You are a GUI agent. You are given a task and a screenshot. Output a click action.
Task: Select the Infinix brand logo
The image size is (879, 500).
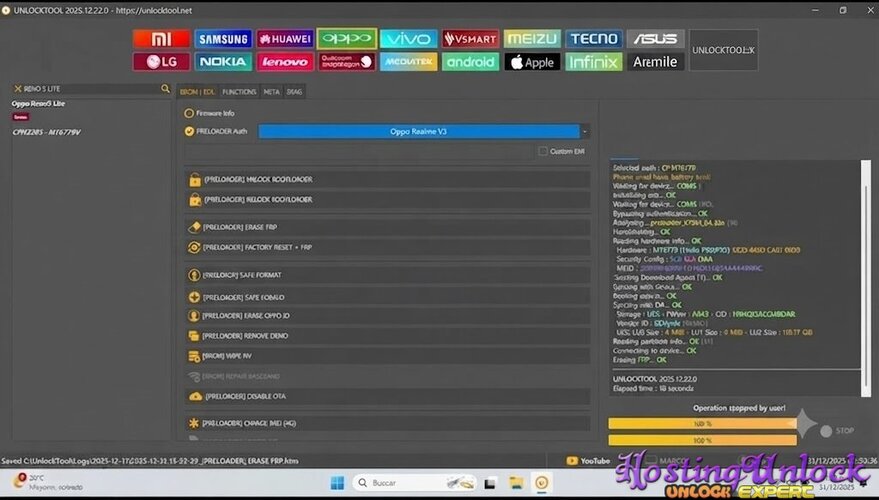(x=594, y=62)
